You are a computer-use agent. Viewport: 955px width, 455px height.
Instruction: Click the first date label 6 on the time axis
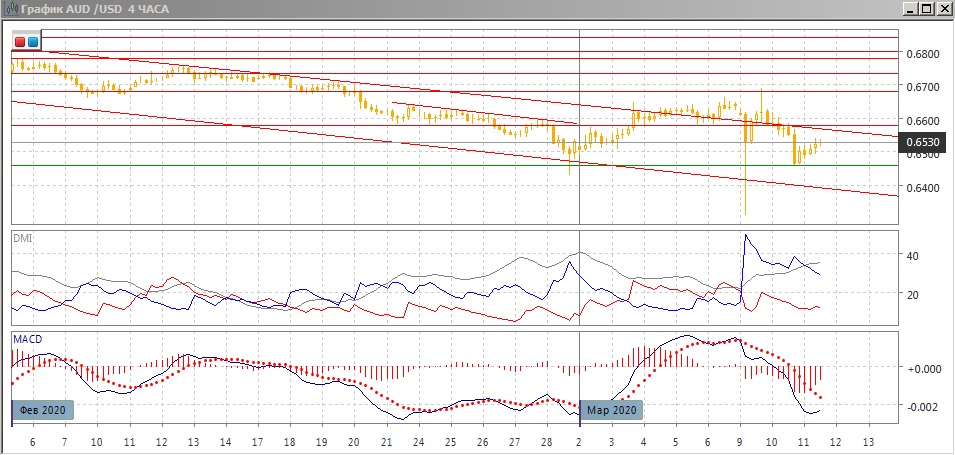pos(33,442)
